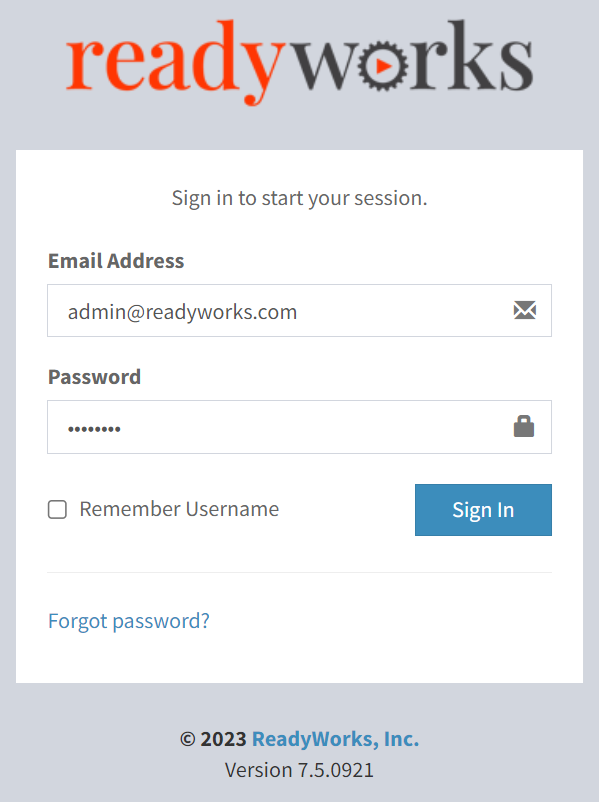Focus the Email Address input field

pyautogui.click(x=299, y=310)
